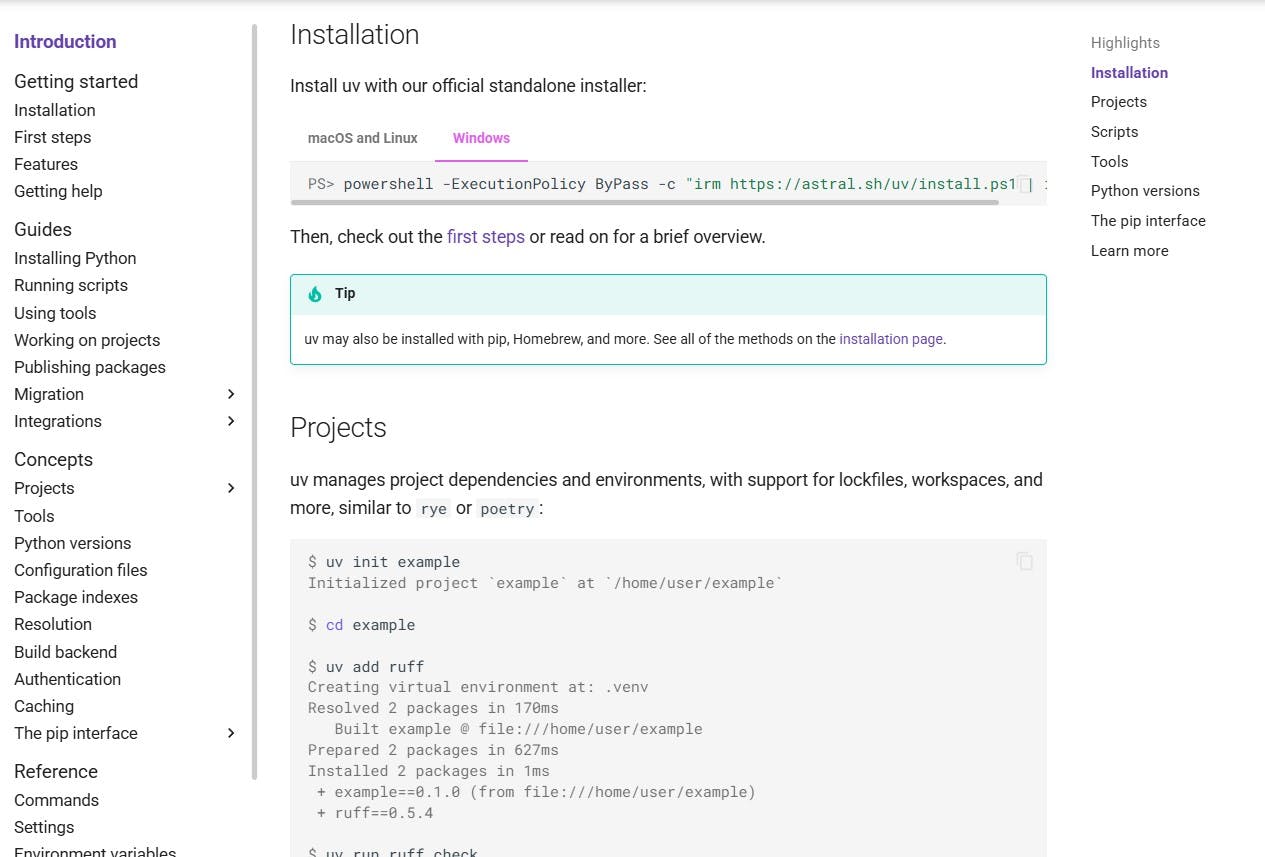Viewport: 1265px width, 857px height.
Task: Navigate to Commands reference page
Action: (56, 800)
